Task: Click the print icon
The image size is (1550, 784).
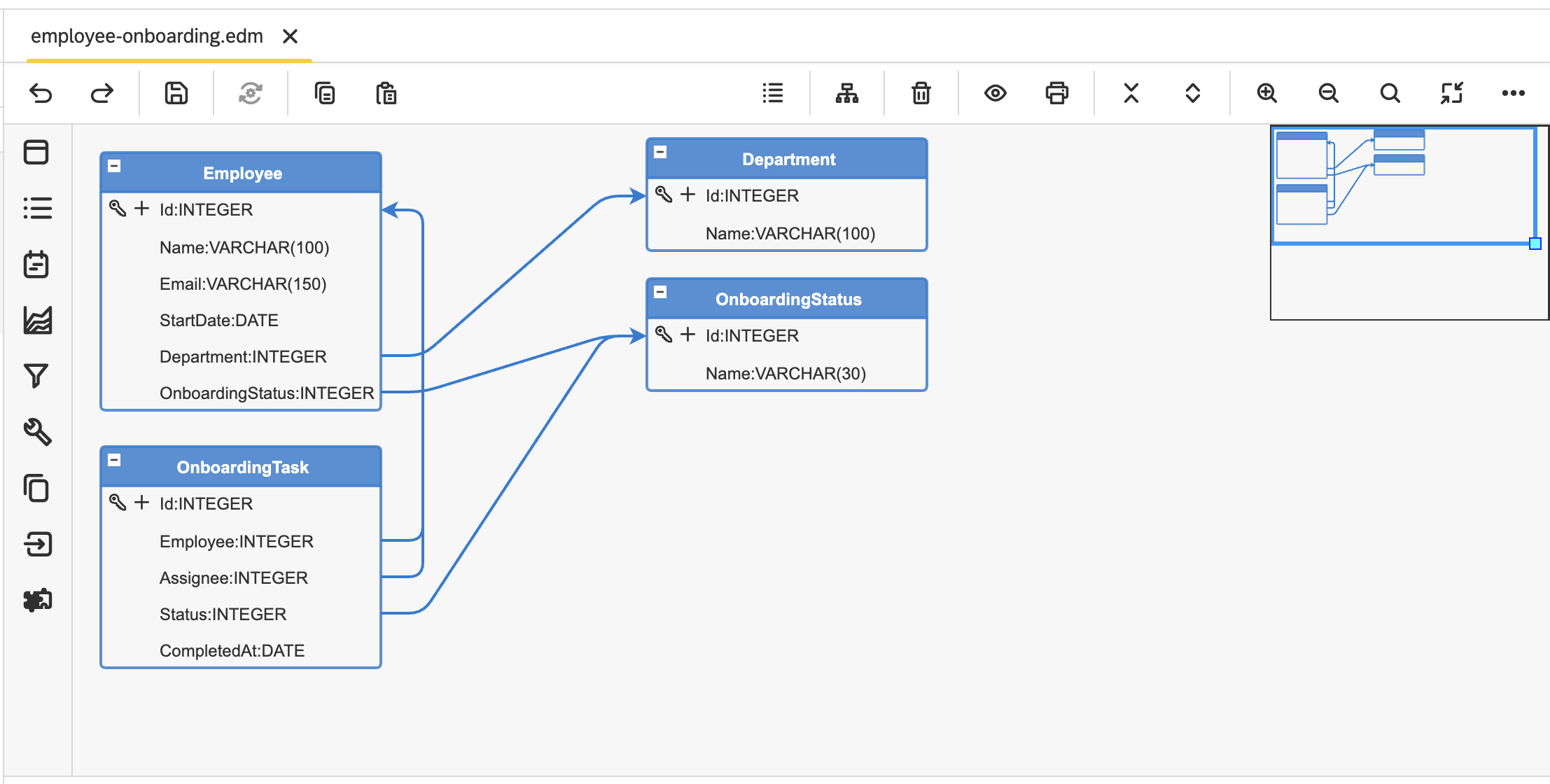Action: click(x=1056, y=93)
